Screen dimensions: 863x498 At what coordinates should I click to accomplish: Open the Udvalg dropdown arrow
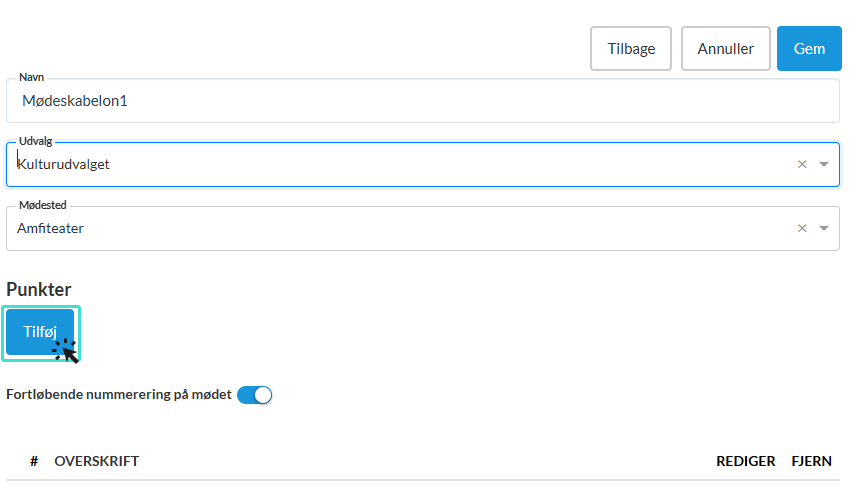click(x=824, y=164)
